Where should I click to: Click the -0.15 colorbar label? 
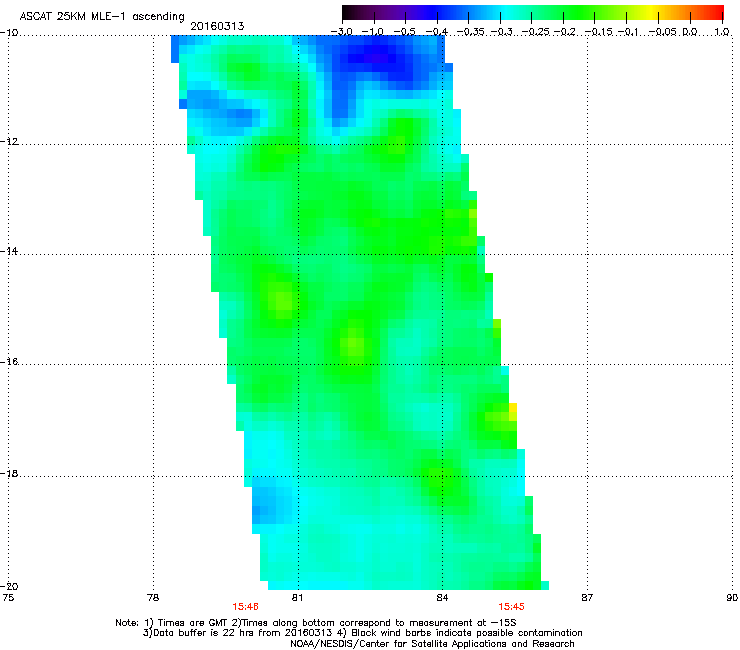(x=598, y=32)
